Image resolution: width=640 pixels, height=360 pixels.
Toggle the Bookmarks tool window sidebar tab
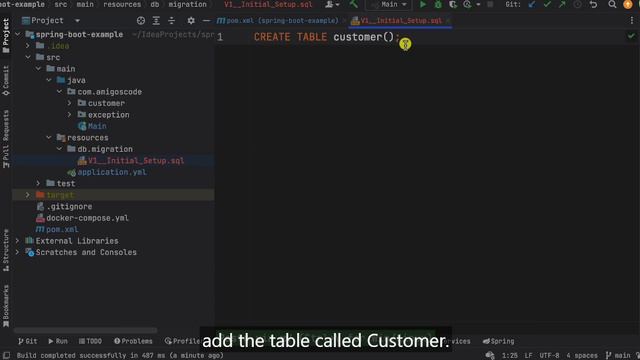point(6,306)
